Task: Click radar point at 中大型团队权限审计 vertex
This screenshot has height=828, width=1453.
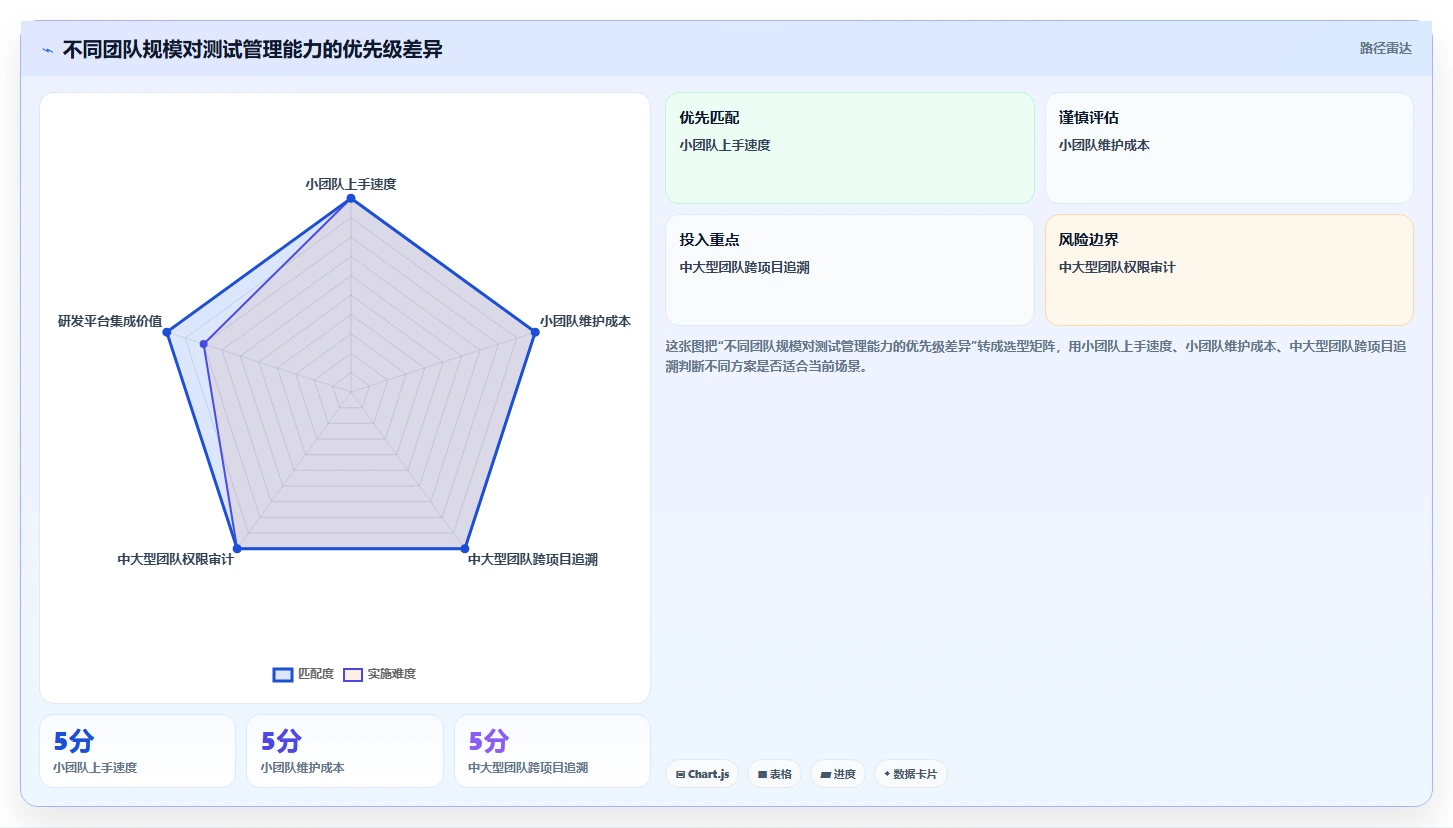Action: point(237,548)
